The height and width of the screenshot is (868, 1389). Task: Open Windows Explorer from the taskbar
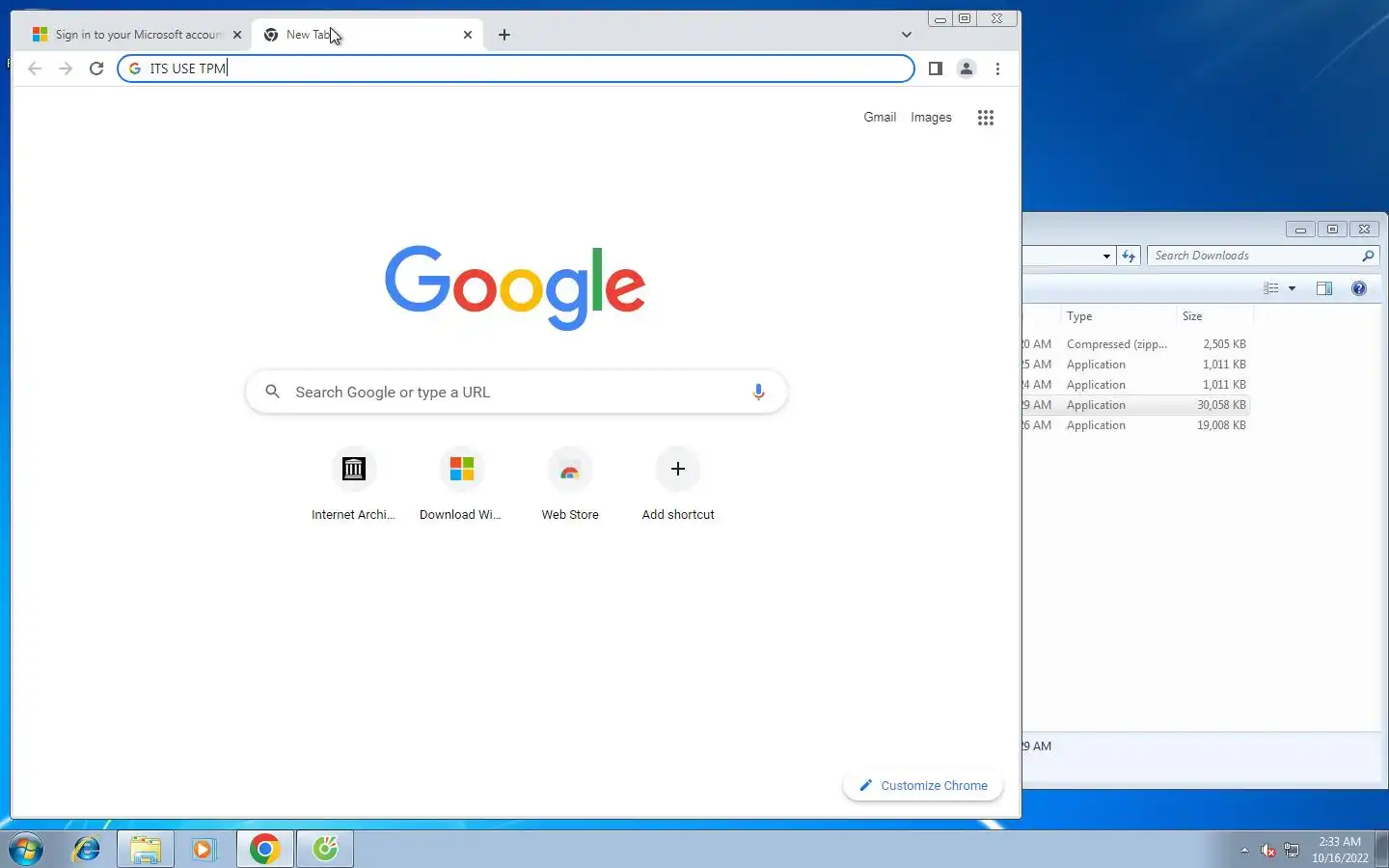coord(146,849)
